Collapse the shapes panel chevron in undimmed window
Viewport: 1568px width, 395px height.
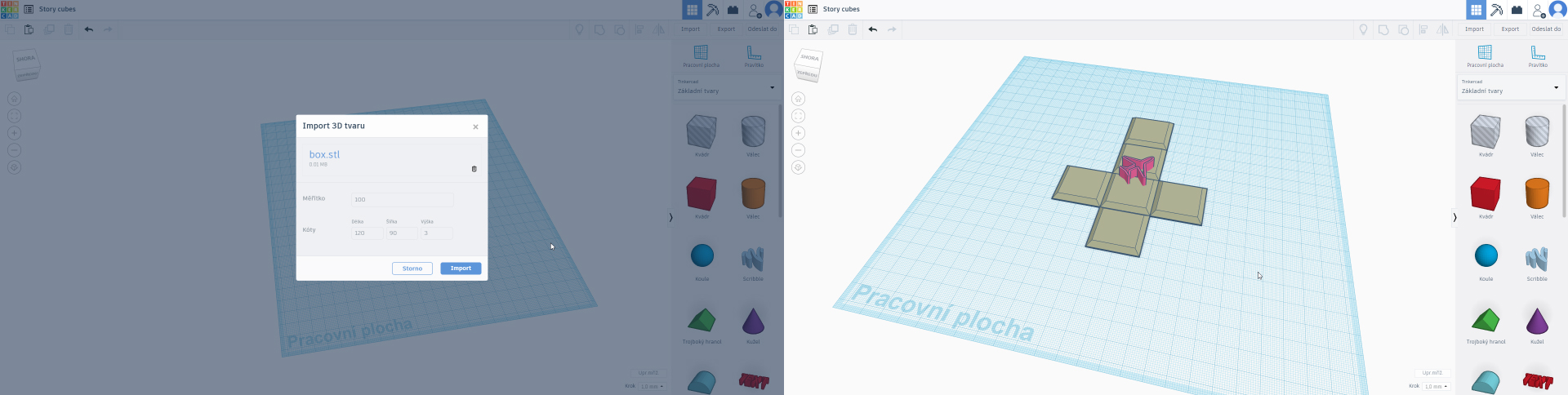point(1454,217)
